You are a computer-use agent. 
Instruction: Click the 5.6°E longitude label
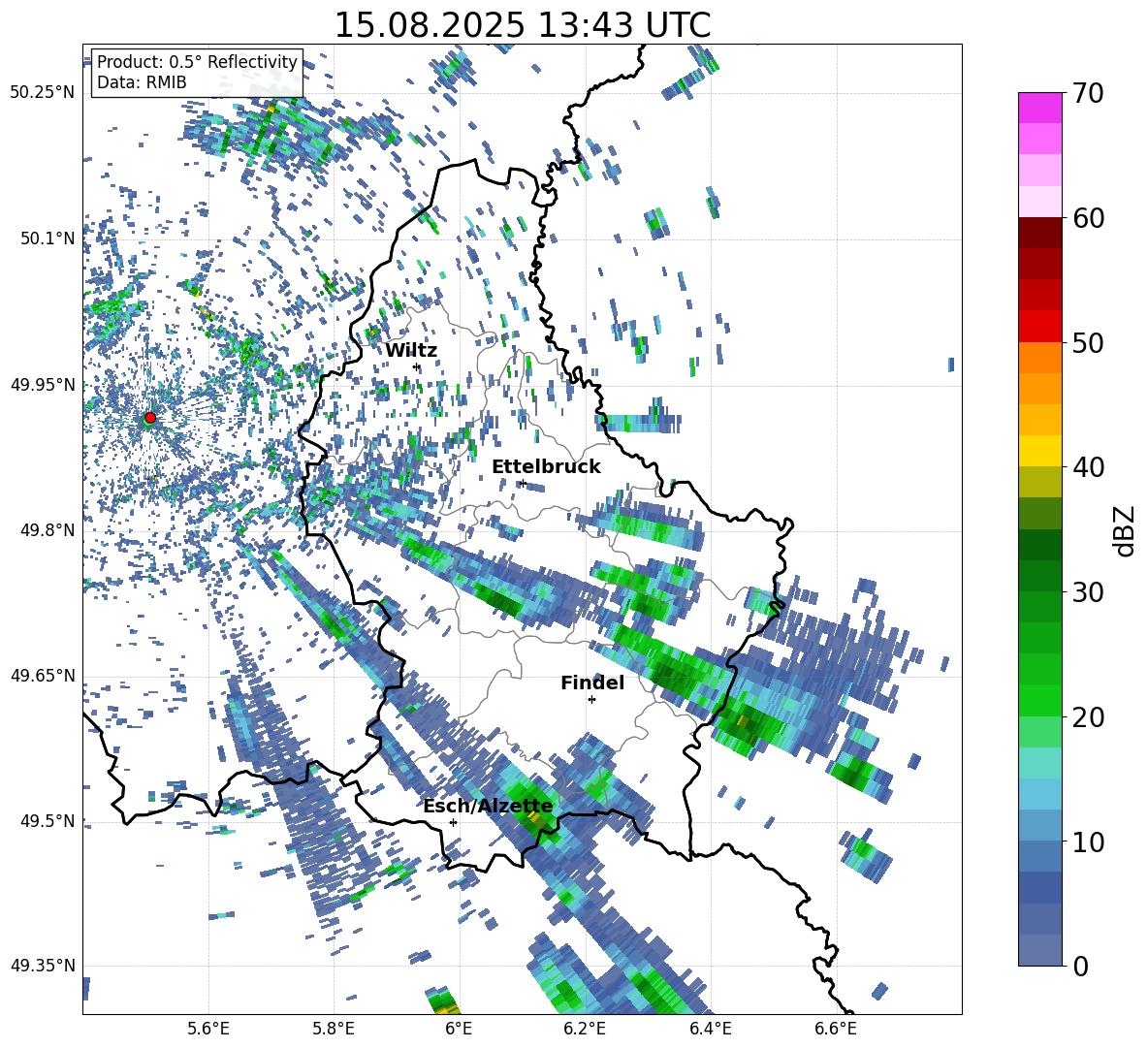(208, 1029)
